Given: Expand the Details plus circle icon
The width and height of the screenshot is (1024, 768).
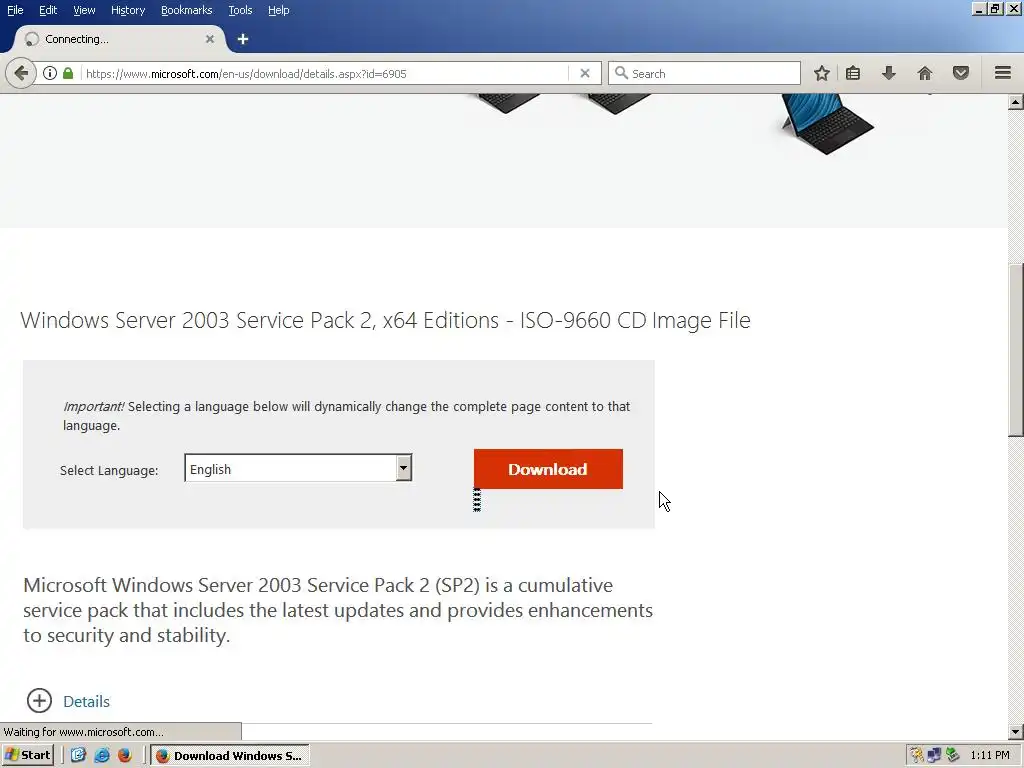Looking at the screenshot, I should (x=39, y=701).
